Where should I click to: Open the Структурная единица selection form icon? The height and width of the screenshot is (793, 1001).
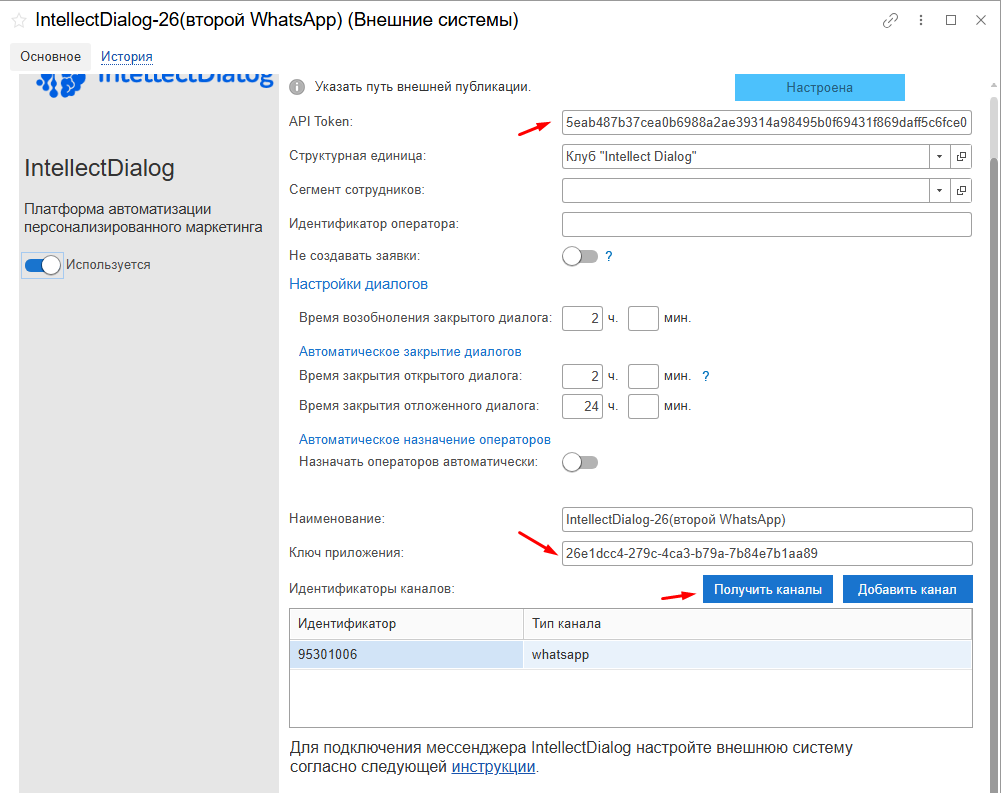(x=961, y=157)
